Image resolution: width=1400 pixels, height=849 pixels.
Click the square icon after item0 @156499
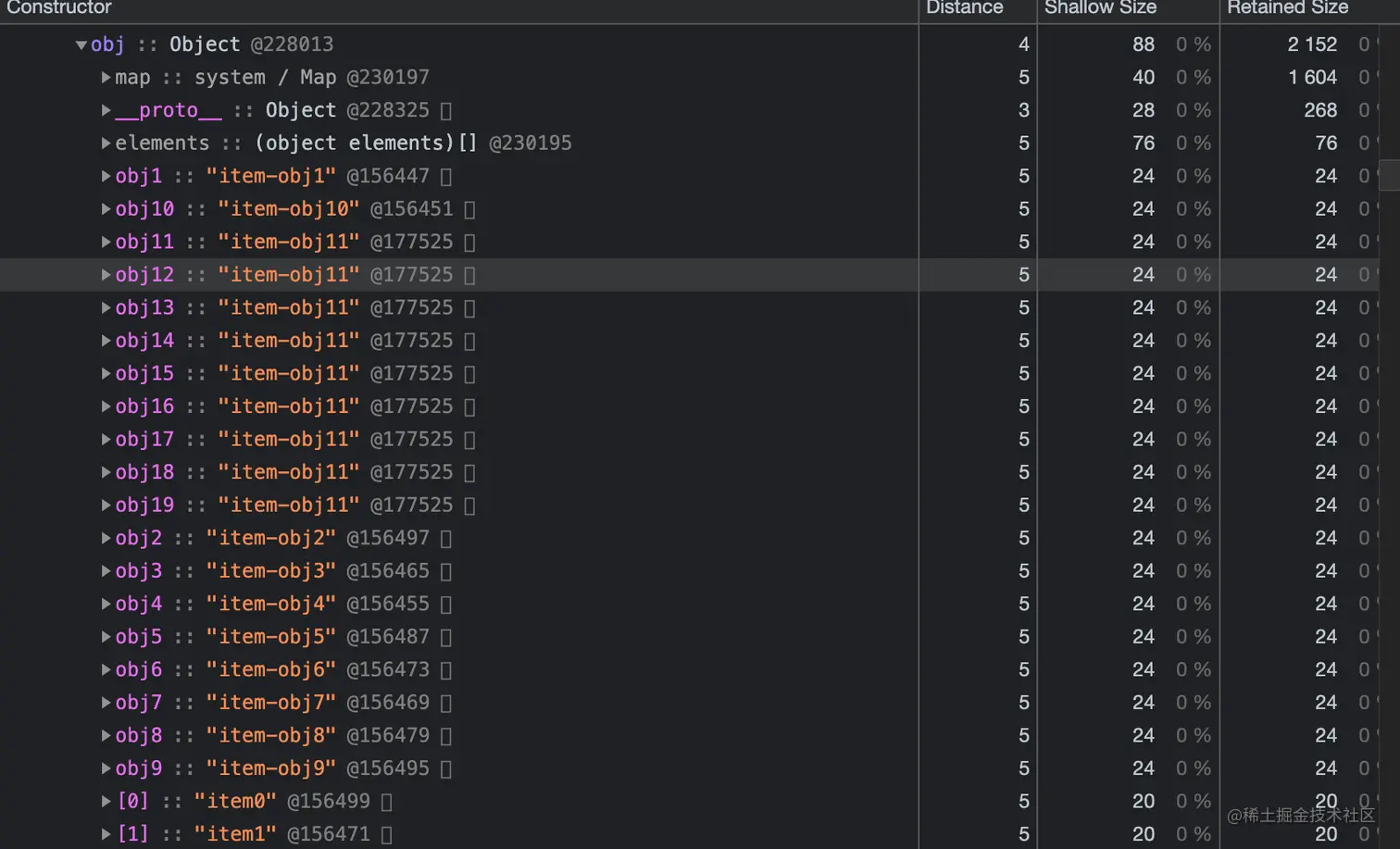coord(387,802)
